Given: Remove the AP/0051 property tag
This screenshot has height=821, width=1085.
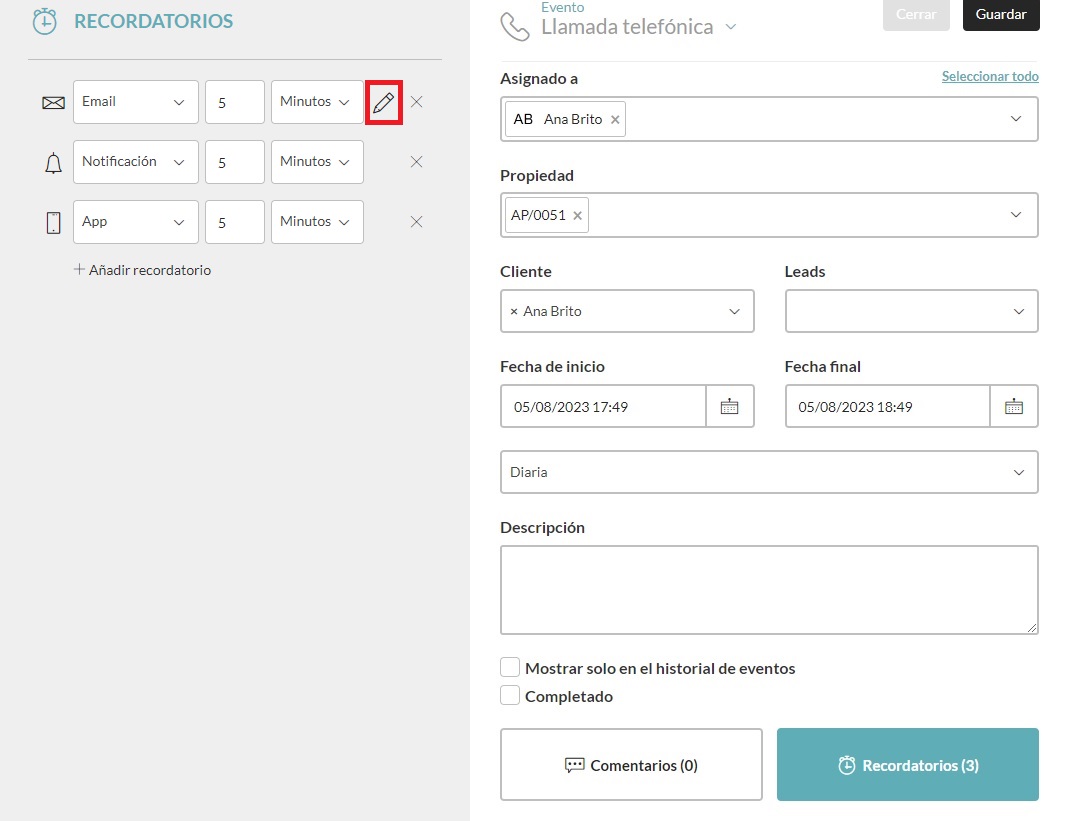Looking at the screenshot, I should coord(577,215).
